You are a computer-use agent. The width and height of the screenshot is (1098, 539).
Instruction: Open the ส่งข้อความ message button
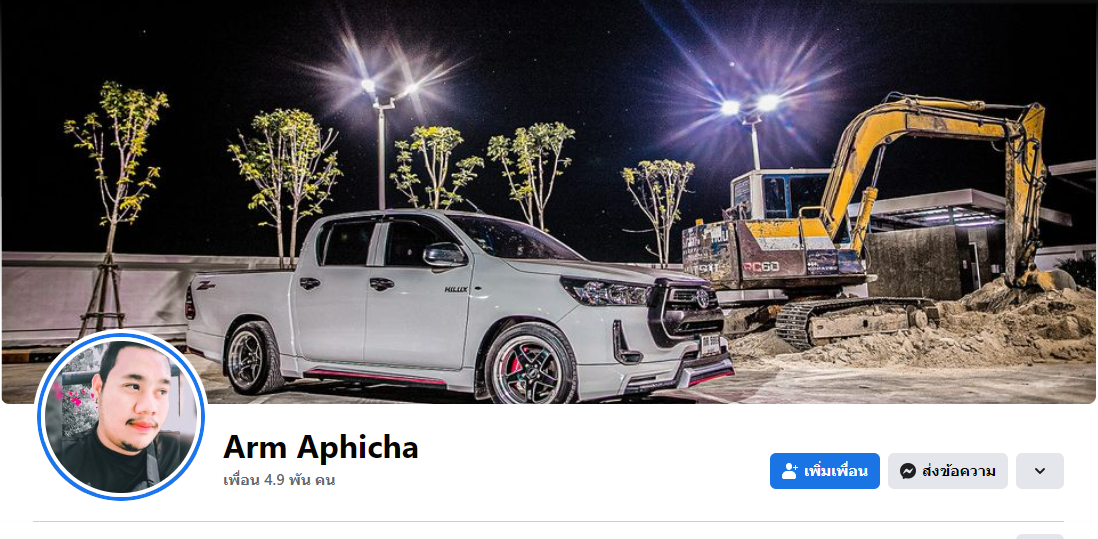pyautogui.click(x=947, y=471)
